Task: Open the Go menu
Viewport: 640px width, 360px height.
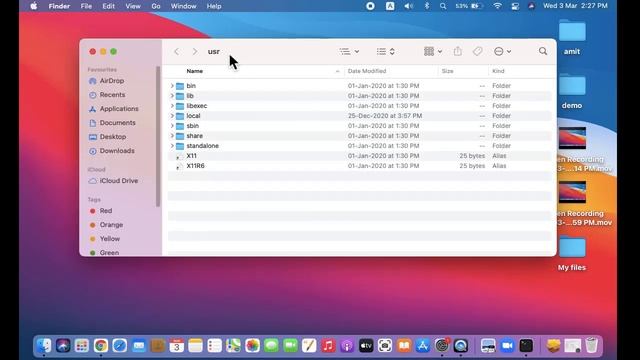Action: click(156, 6)
